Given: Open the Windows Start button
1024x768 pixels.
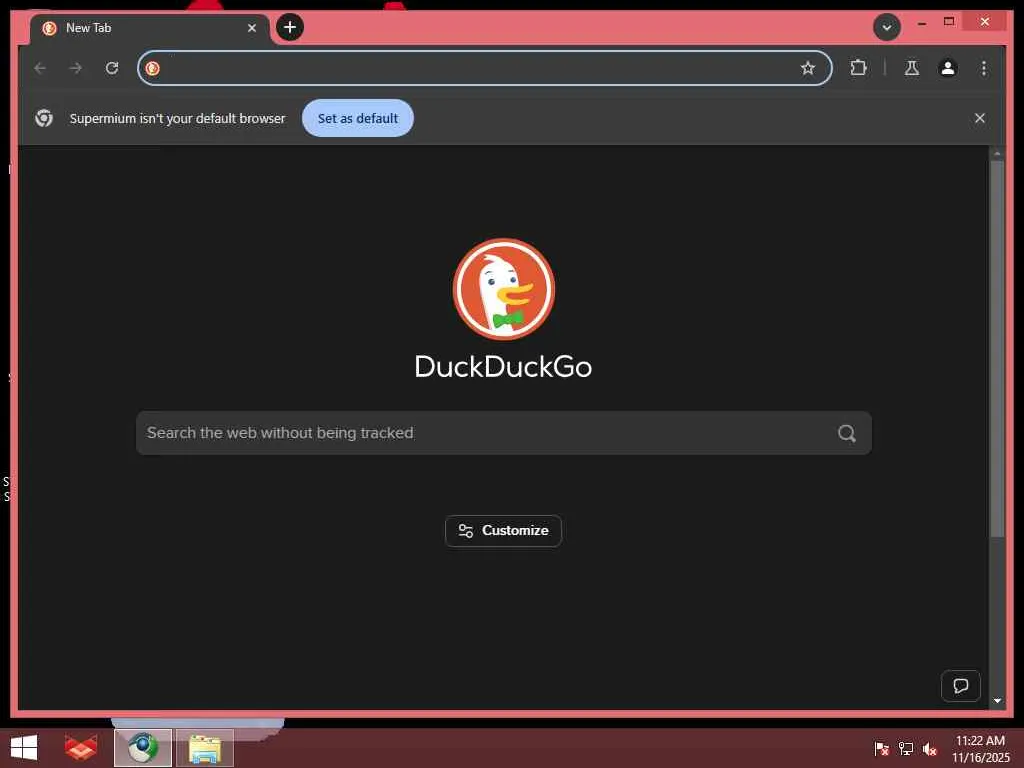Looking at the screenshot, I should tap(24, 748).
